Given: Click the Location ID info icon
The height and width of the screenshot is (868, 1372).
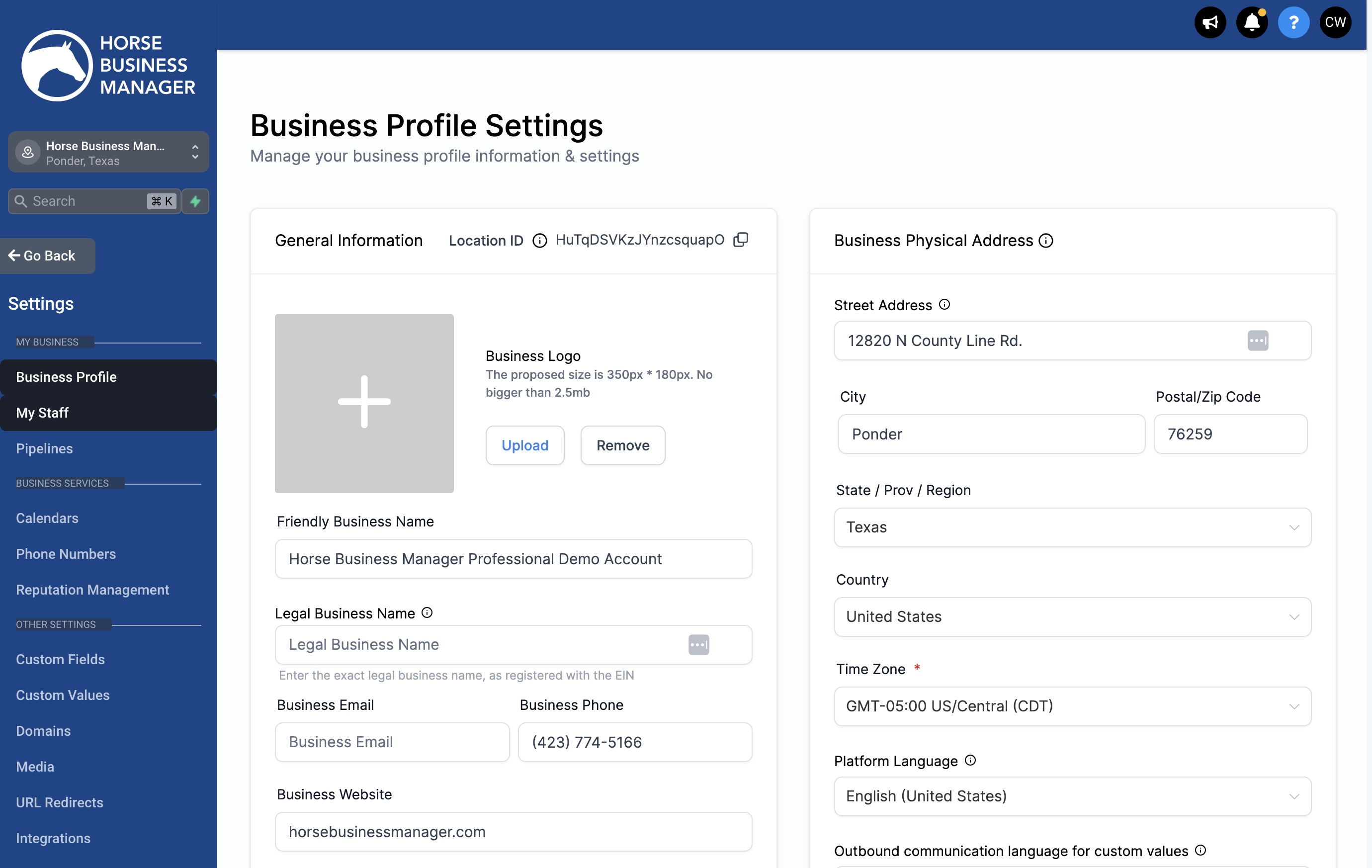Looking at the screenshot, I should [539, 241].
